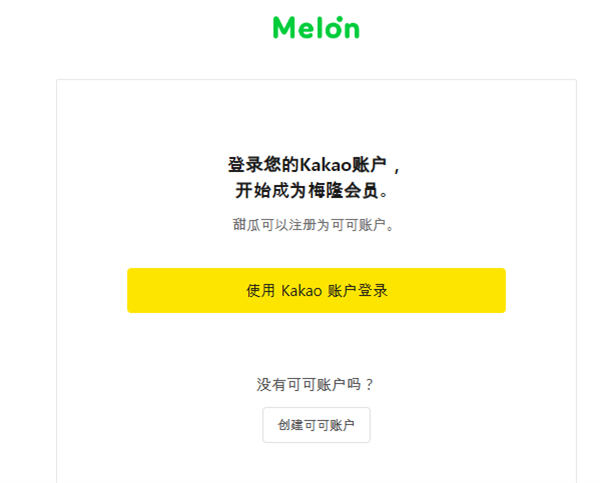The image size is (600, 483).
Task: Log in with the yellow Kakao button
Action: tap(316, 290)
